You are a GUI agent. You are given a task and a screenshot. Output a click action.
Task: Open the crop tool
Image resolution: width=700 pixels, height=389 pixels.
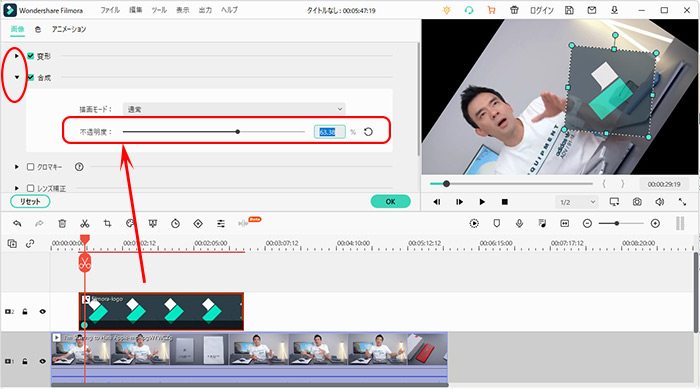108,223
